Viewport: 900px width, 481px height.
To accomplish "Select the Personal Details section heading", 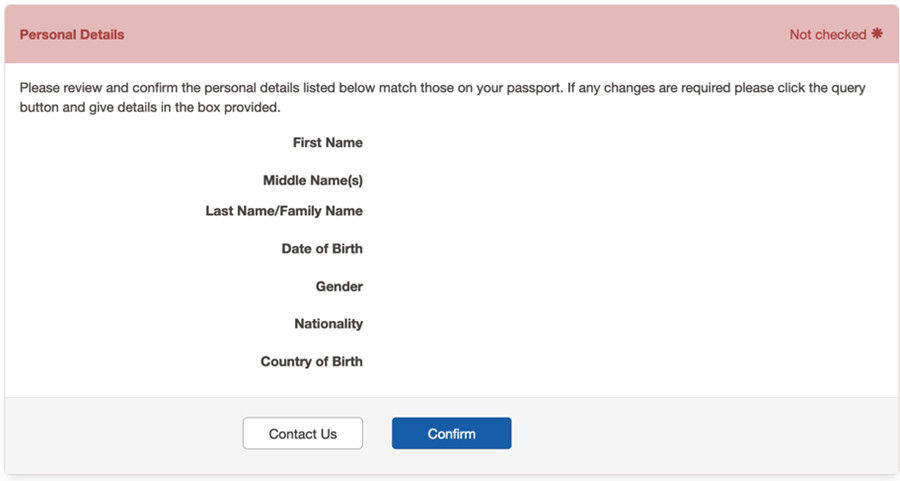I will pyautogui.click(x=72, y=35).
